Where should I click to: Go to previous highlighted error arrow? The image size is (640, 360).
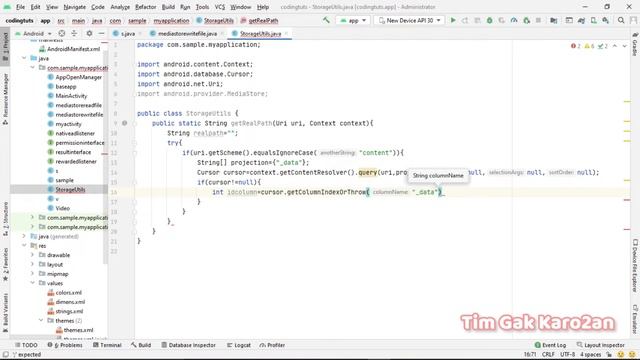pos(615,46)
